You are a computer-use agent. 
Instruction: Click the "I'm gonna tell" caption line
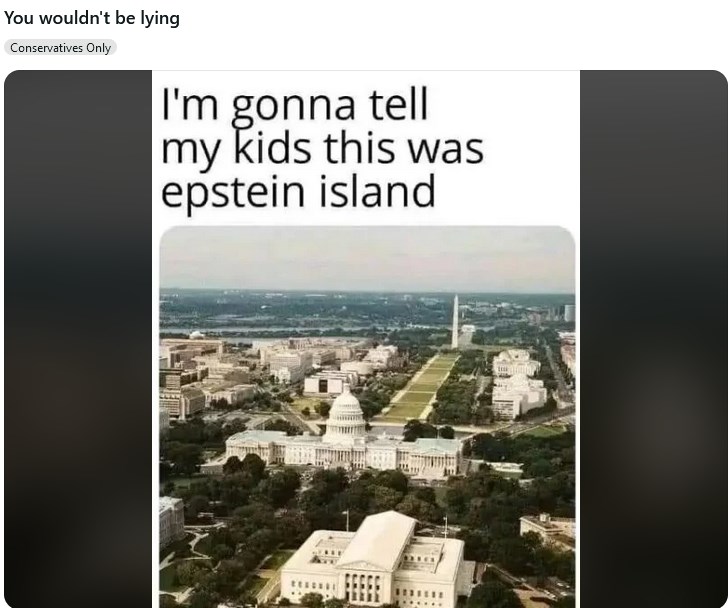click(294, 106)
